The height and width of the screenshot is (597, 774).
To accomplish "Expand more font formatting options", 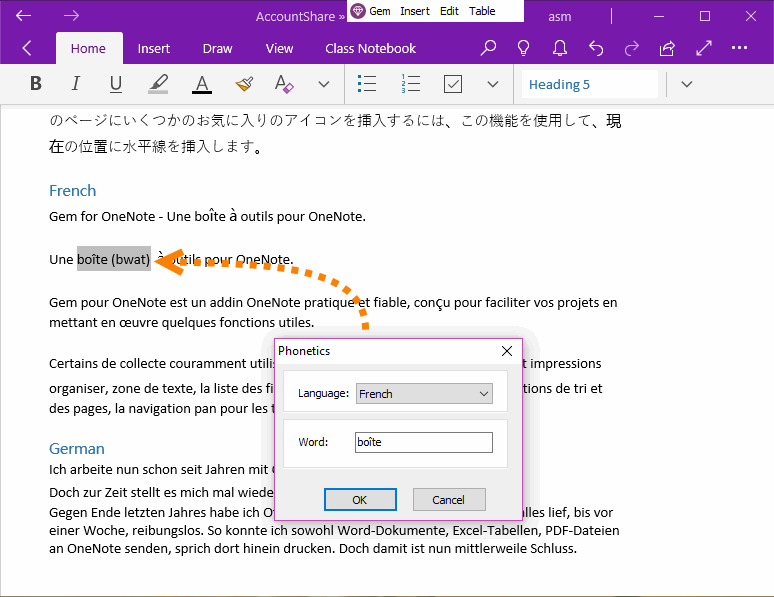I will tap(324, 84).
